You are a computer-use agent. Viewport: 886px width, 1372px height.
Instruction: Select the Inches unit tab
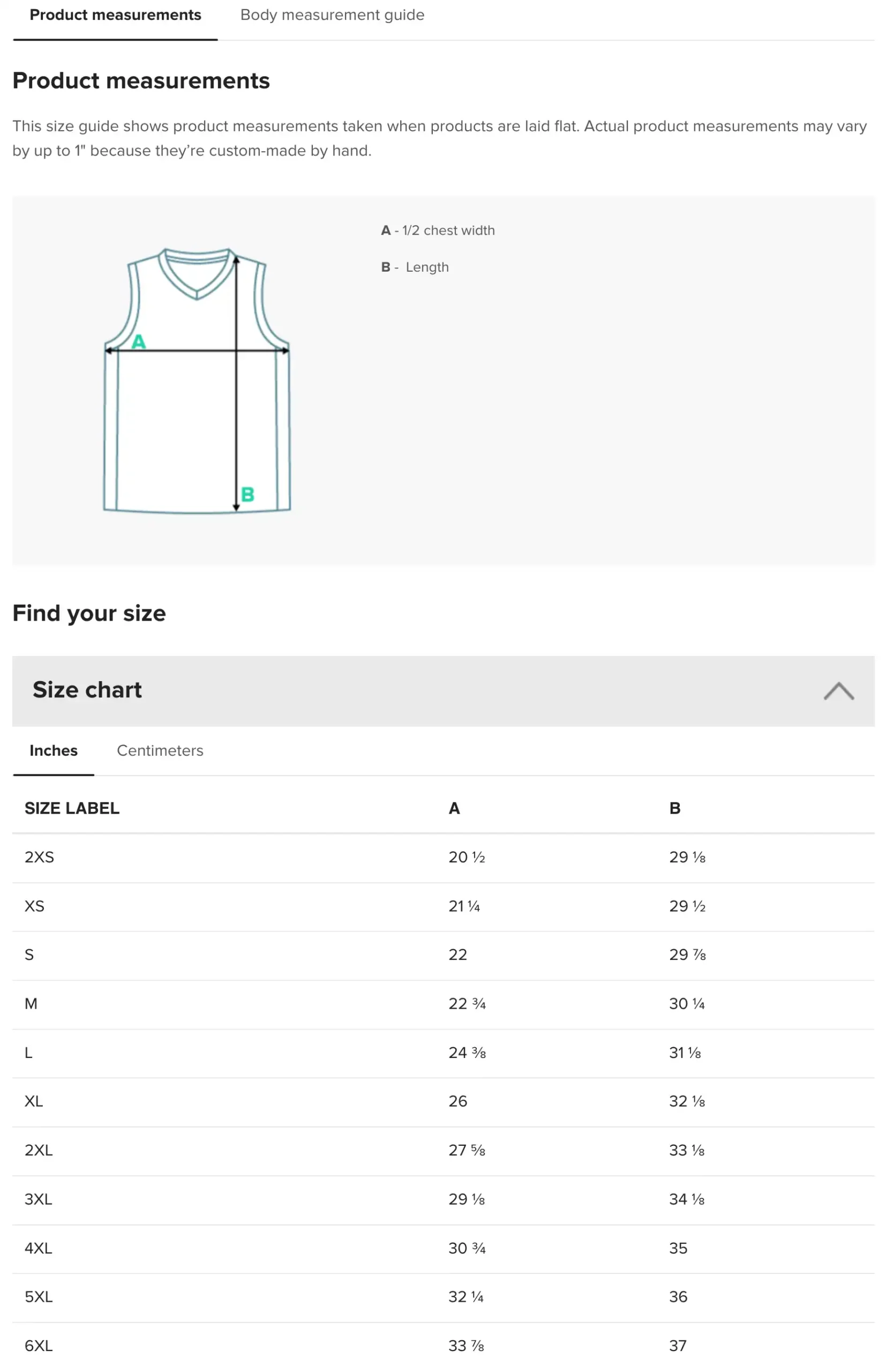tap(54, 750)
